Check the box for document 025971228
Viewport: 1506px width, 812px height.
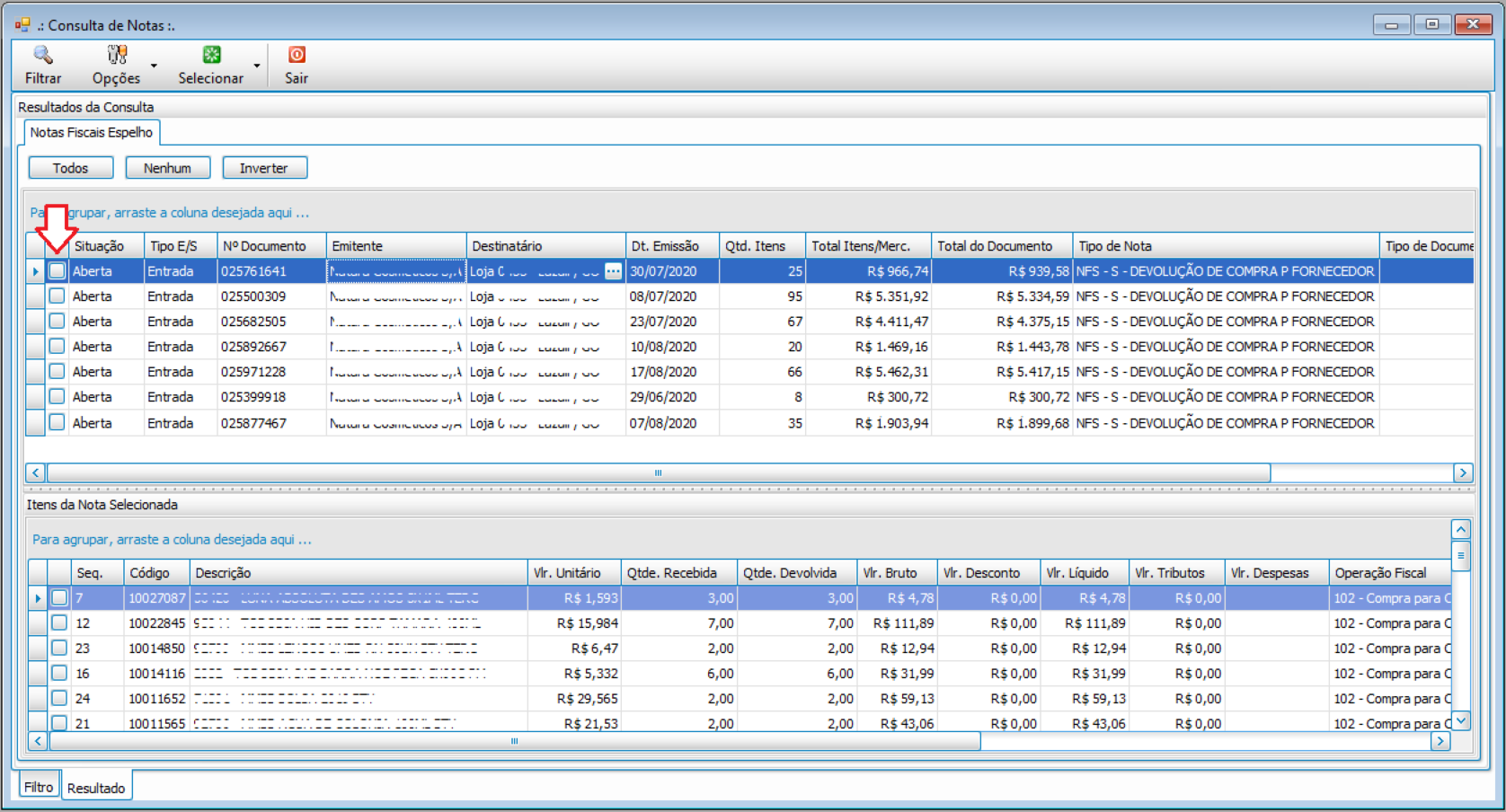coord(57,371)
